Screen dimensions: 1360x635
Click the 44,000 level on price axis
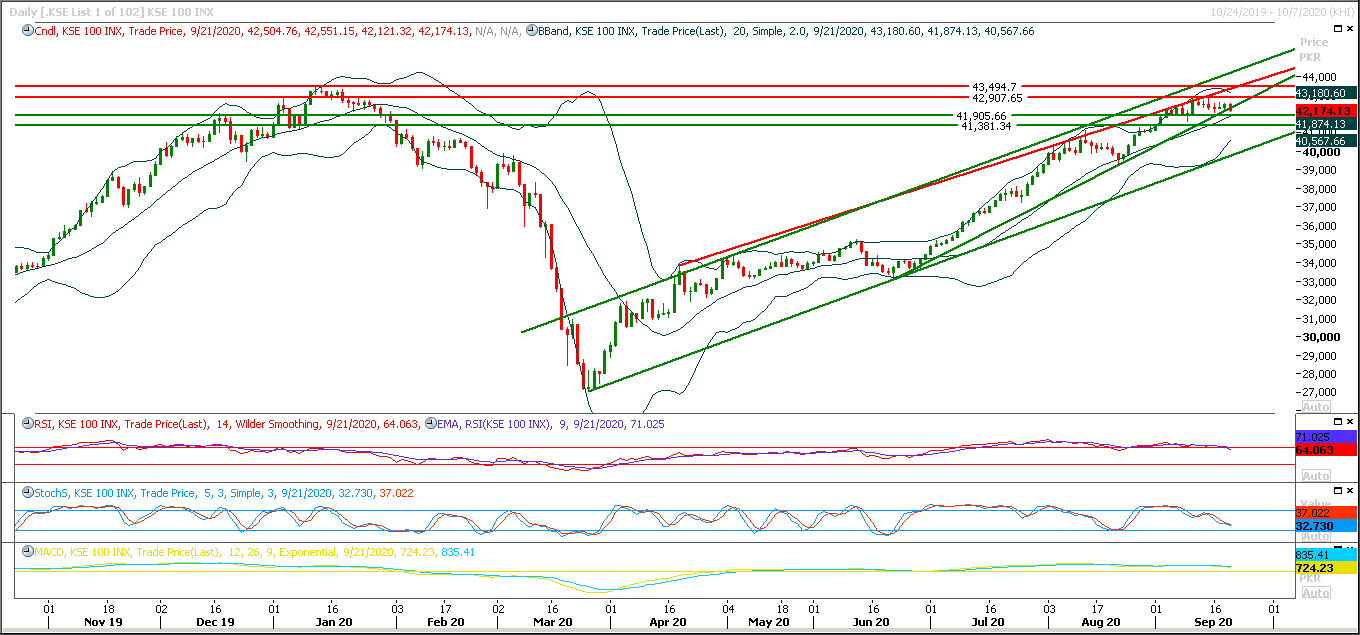[1319, 77]
